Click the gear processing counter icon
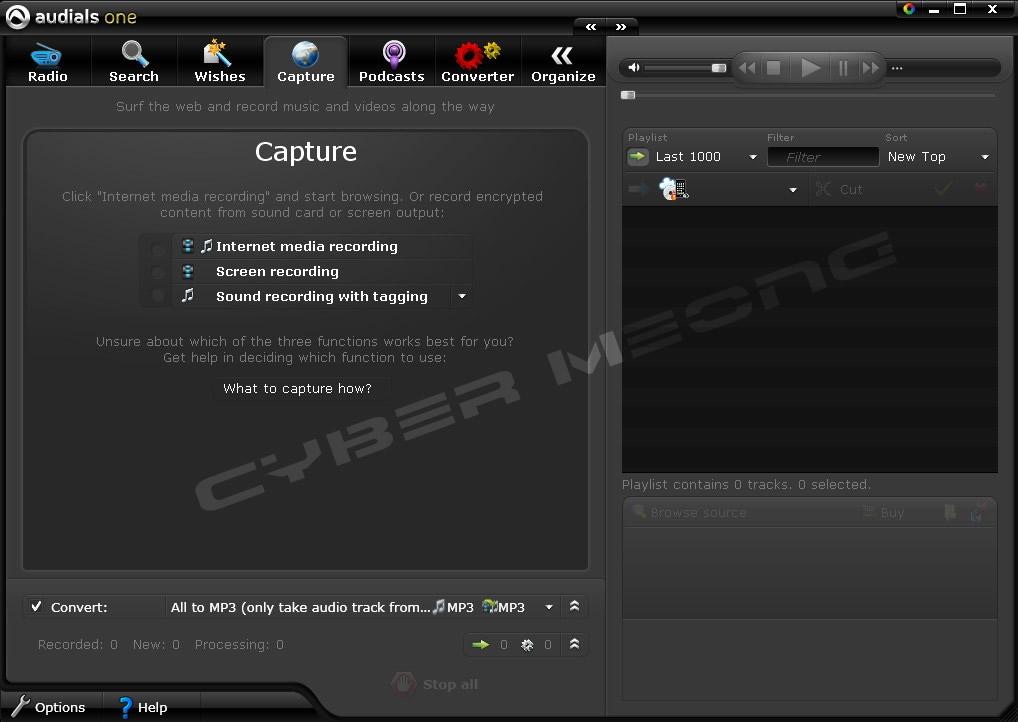 pos(527,645)
